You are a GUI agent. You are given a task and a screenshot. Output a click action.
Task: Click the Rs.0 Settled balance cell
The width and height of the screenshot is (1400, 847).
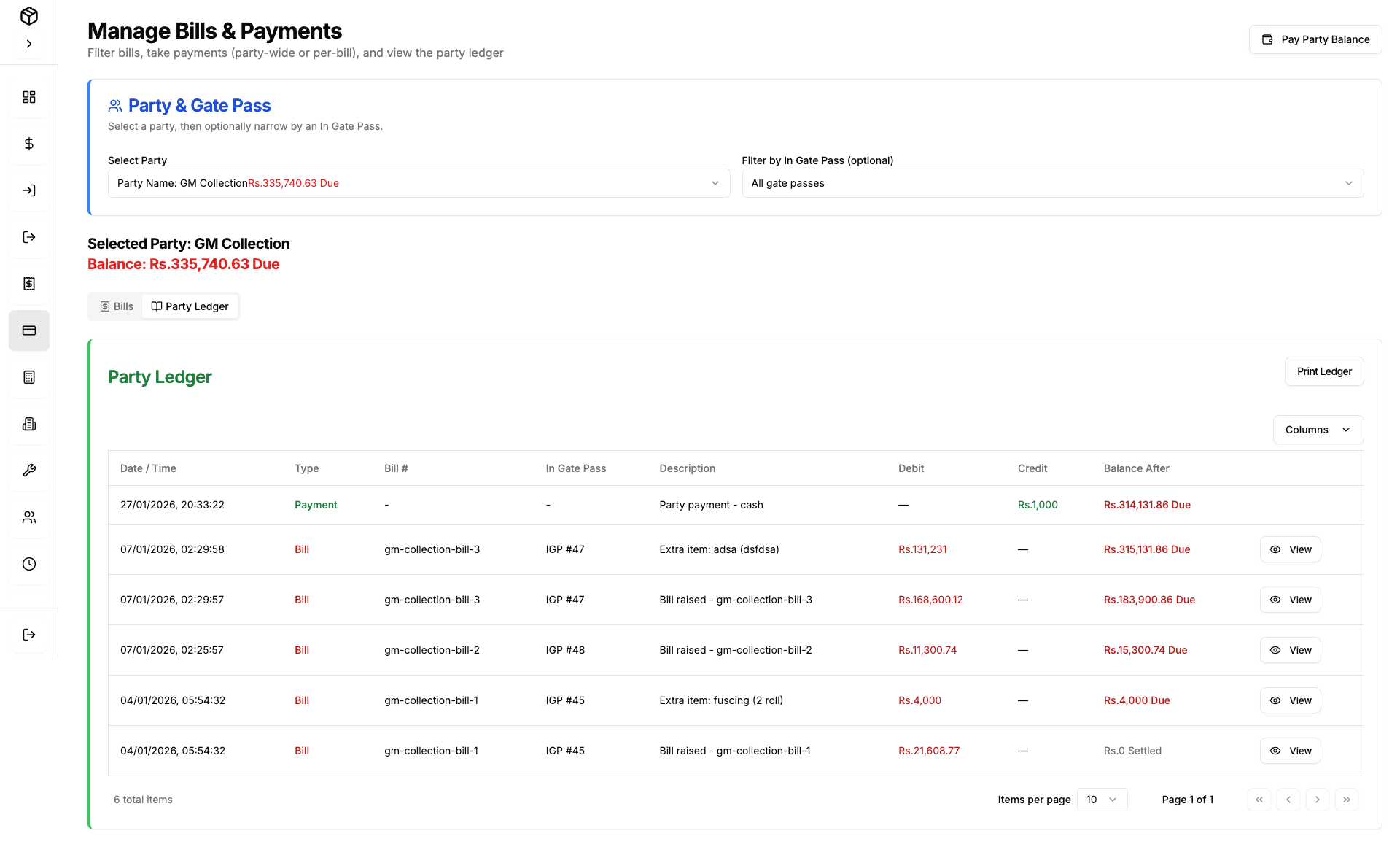[1132, 751]
